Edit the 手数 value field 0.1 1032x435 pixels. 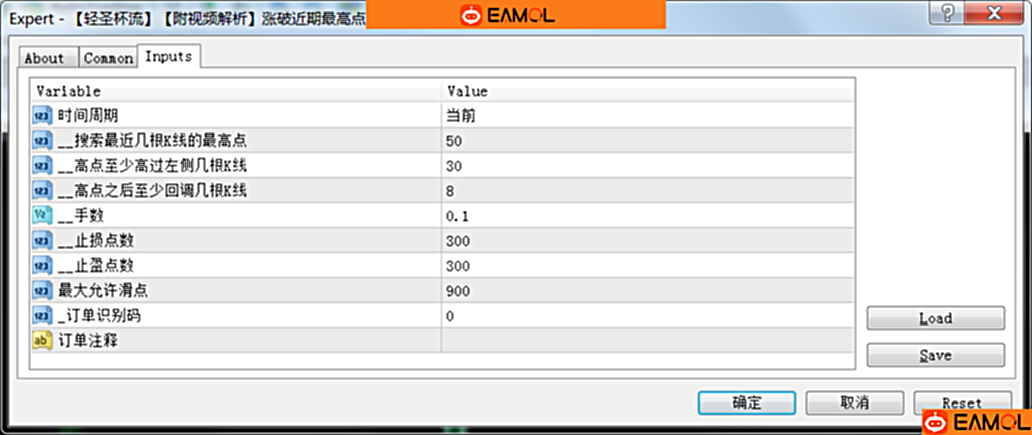[647, 216]
